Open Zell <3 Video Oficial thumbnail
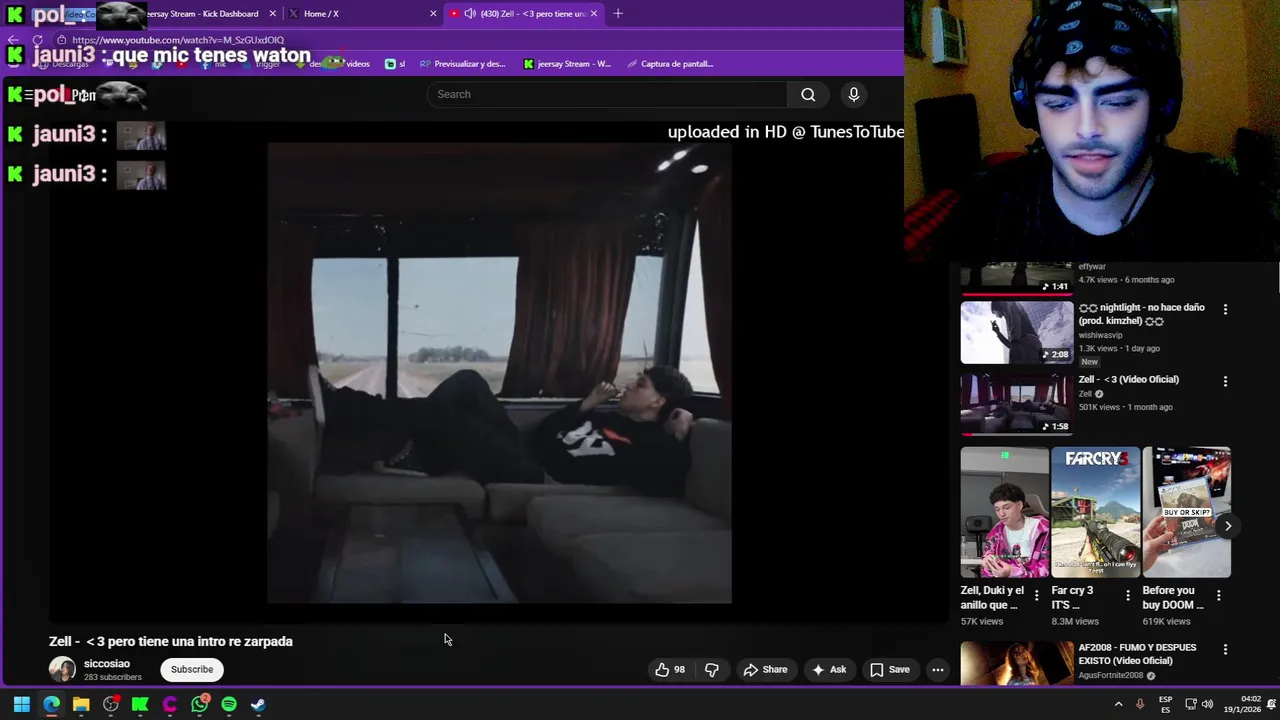 (1017, 404)
